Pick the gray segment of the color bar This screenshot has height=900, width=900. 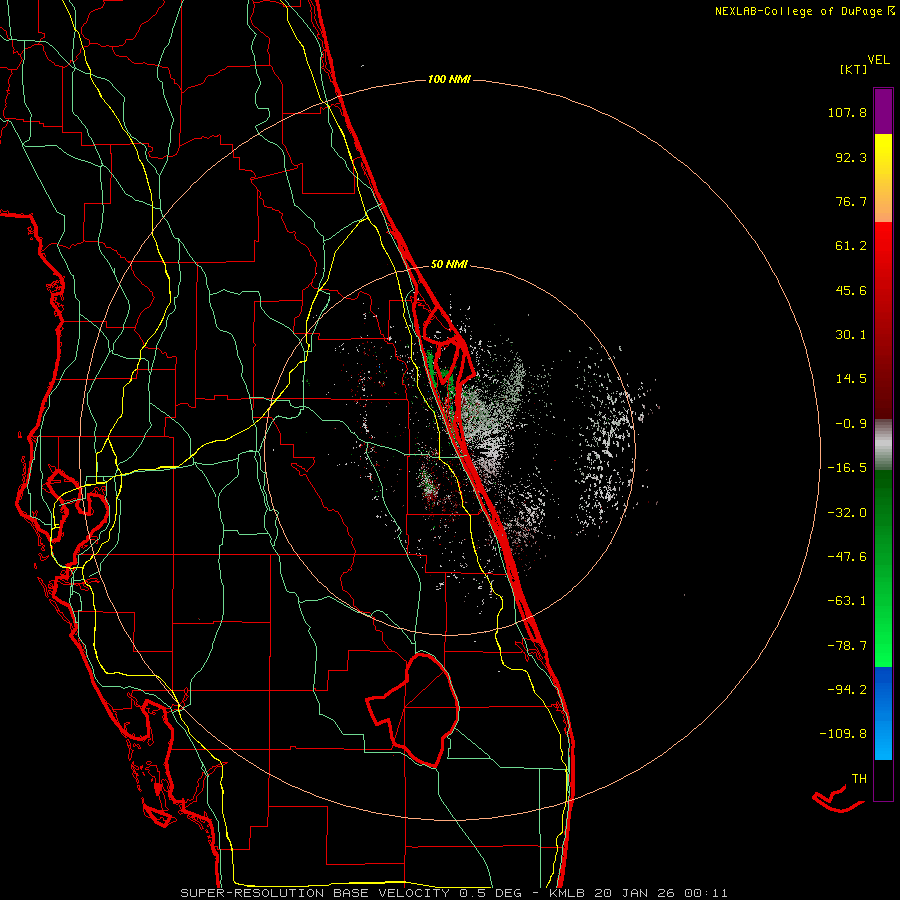point(883,444)
